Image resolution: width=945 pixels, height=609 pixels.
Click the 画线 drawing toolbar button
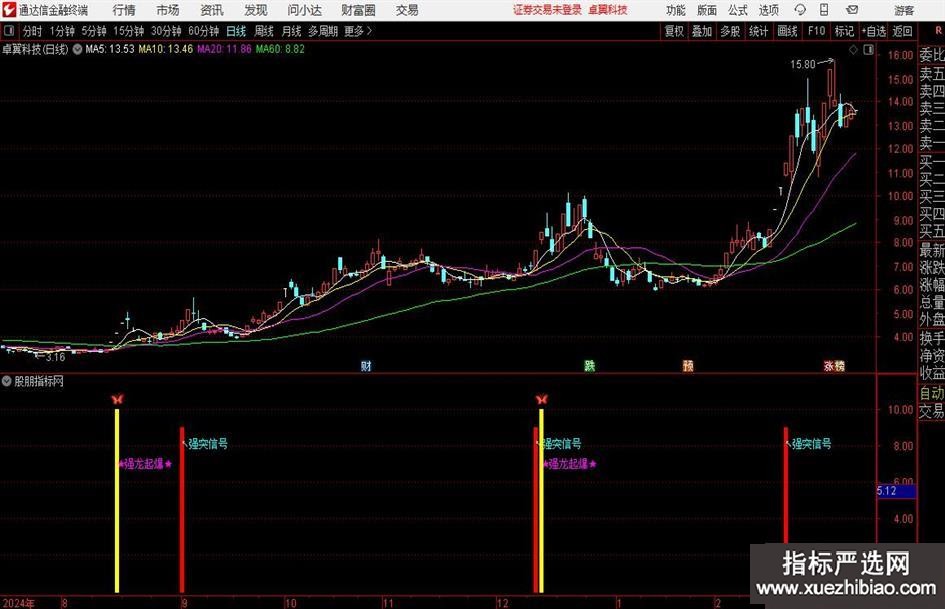pos(787,31)
